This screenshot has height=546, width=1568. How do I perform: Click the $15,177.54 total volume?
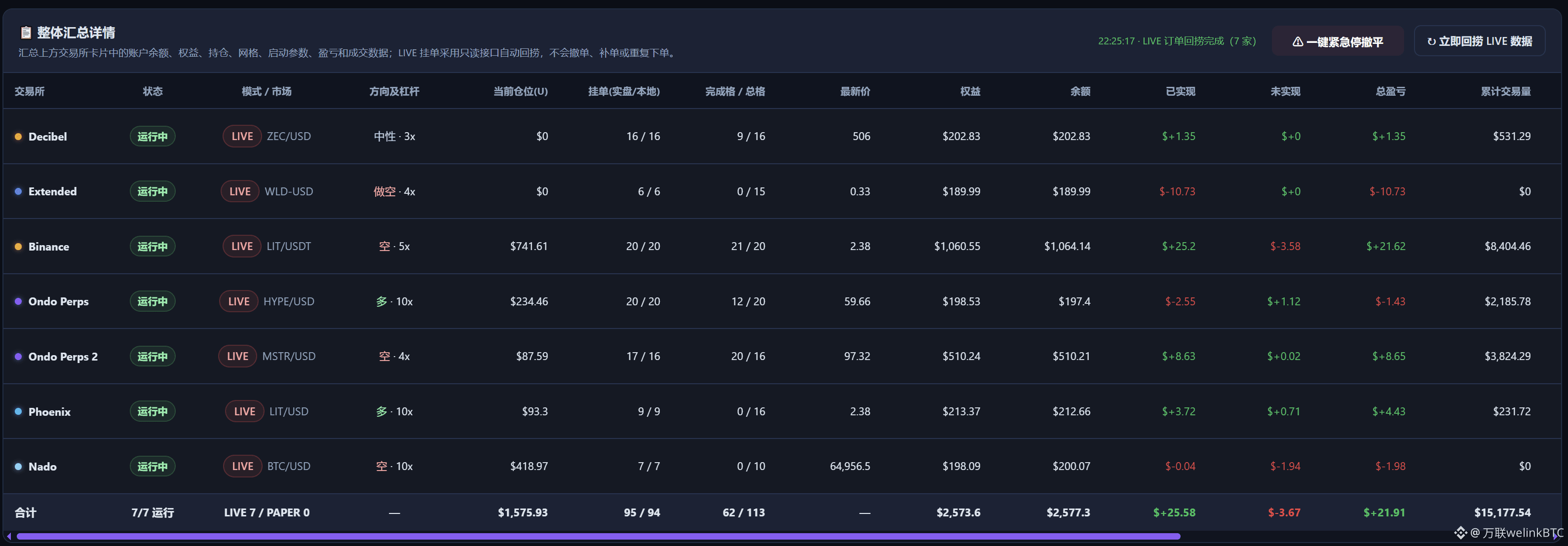click(1503, 512)
